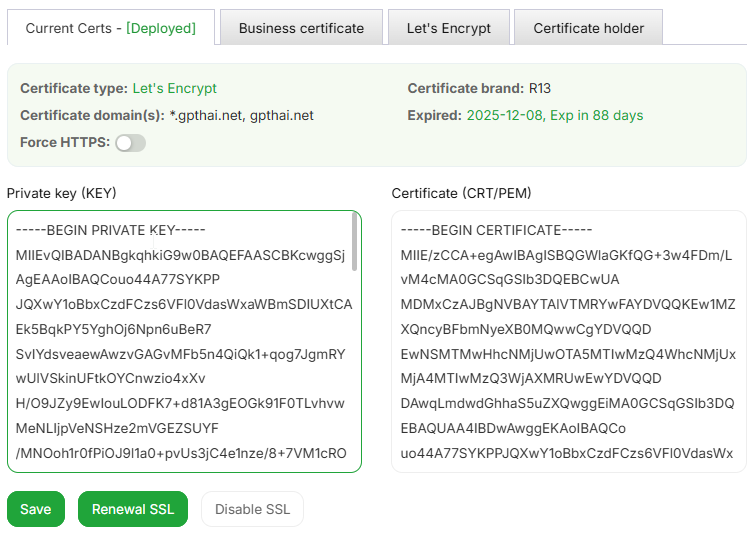This screenshot has width=756, height=543.
Task: Select the Let's Encrypt tab
Action: coord(449,28)
